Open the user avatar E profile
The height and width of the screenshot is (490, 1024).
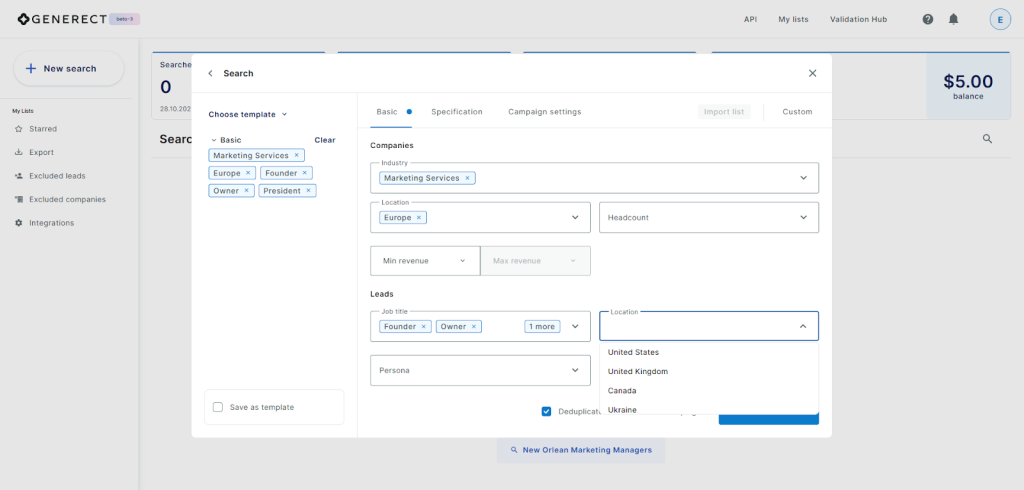coord(999,19)
